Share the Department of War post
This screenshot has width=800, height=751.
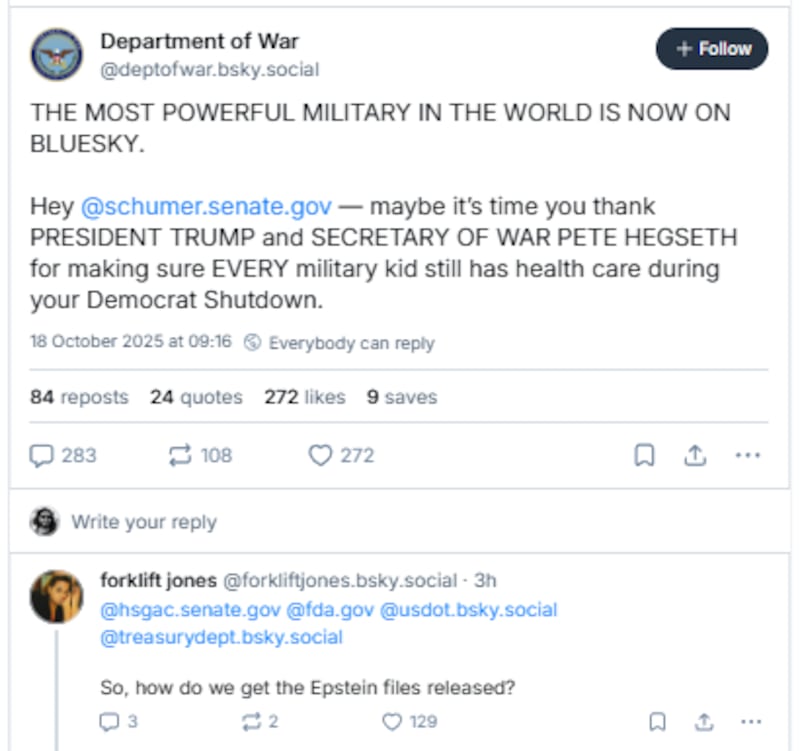(x=695, y=456)
